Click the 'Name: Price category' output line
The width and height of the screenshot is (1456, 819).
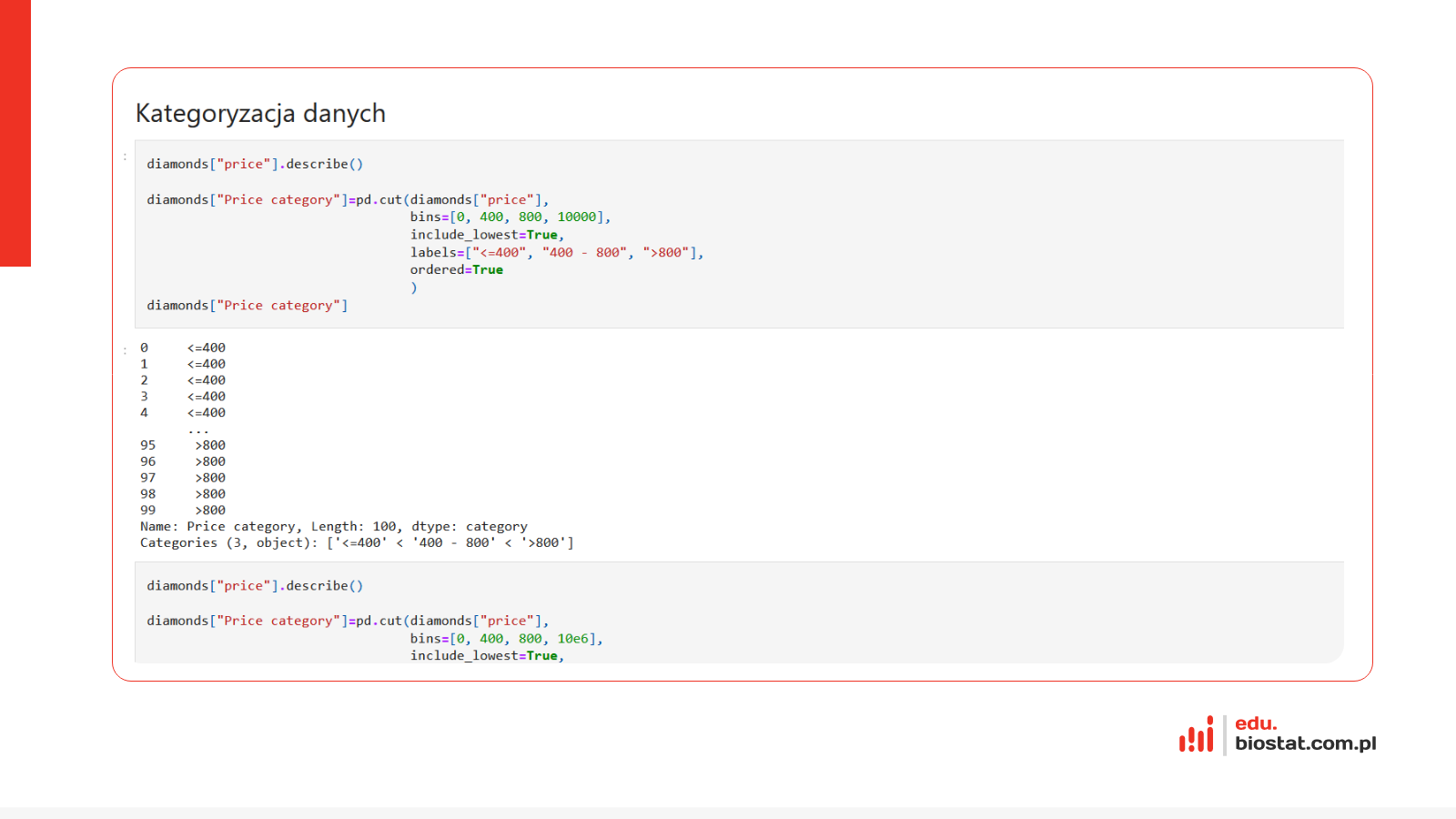click(x=333, y=527)
